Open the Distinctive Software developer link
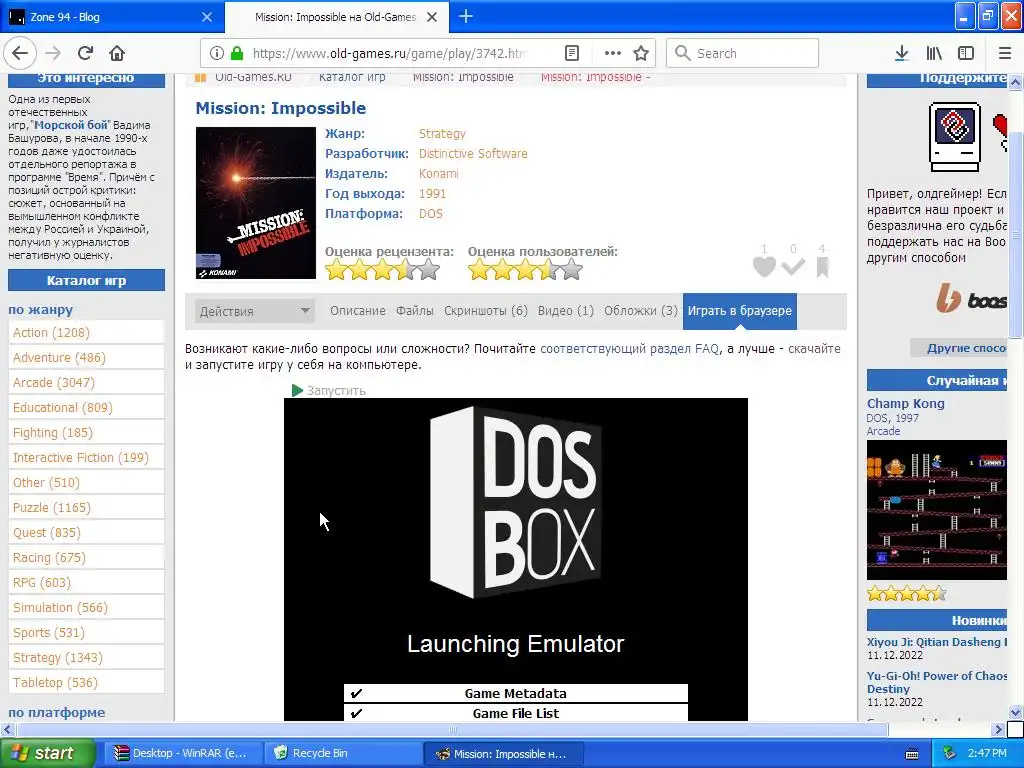 [x=473, y=153]
